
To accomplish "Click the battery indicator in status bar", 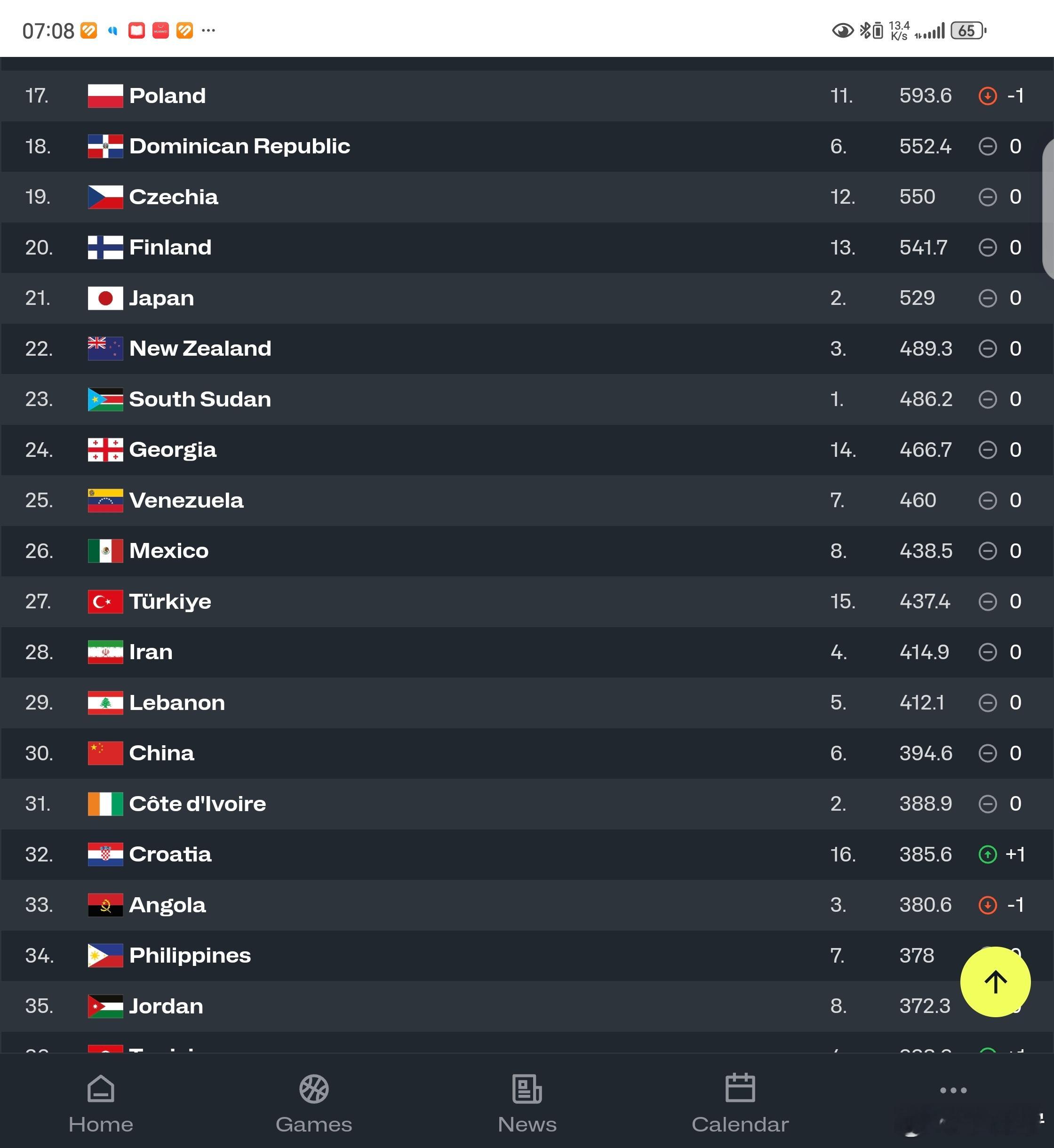I will pos(968,30).
